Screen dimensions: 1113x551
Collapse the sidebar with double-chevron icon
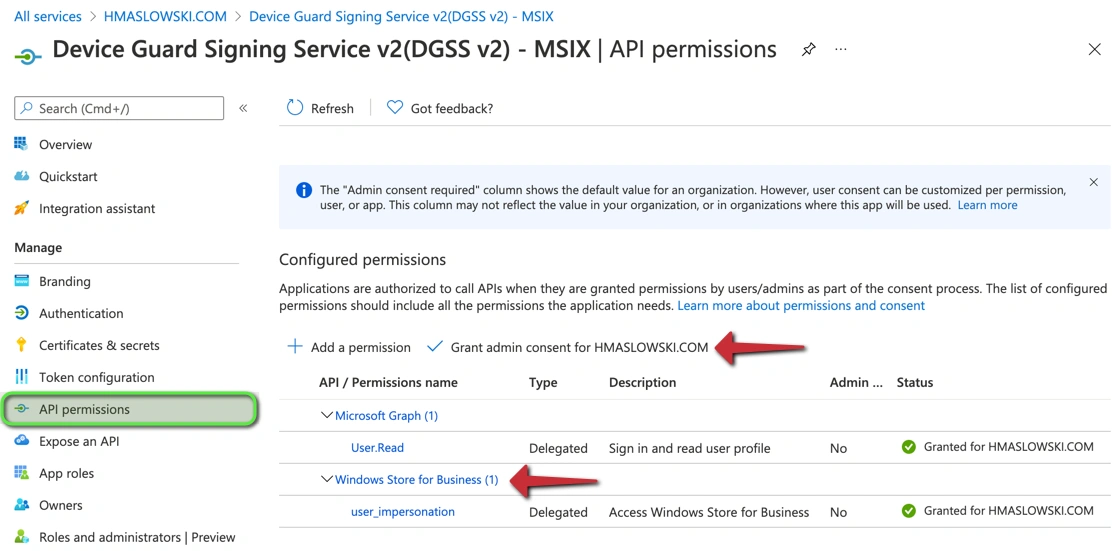click(x=243, y=108)
